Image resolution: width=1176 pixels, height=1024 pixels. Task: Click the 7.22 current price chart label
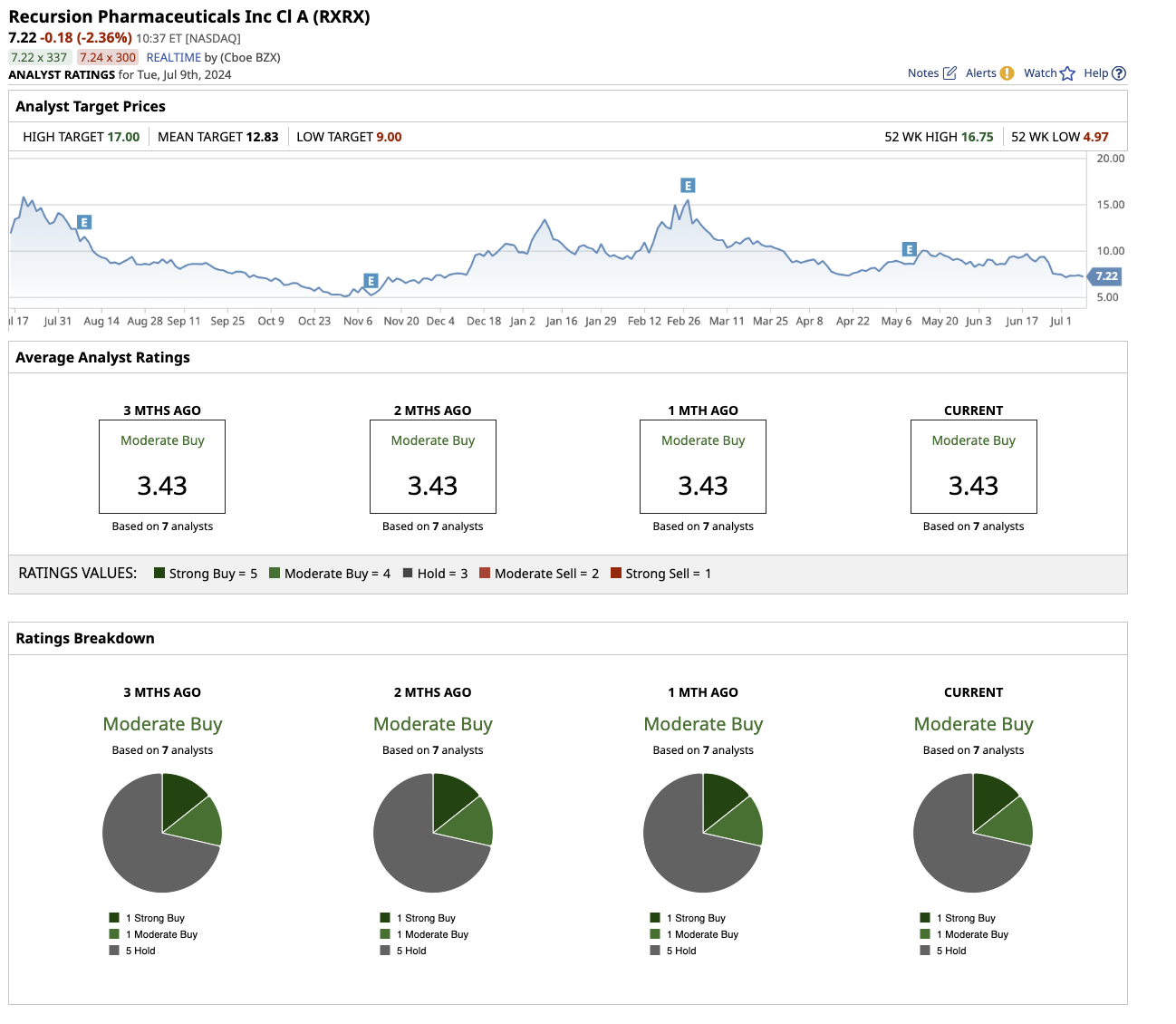pos(1105,276)
